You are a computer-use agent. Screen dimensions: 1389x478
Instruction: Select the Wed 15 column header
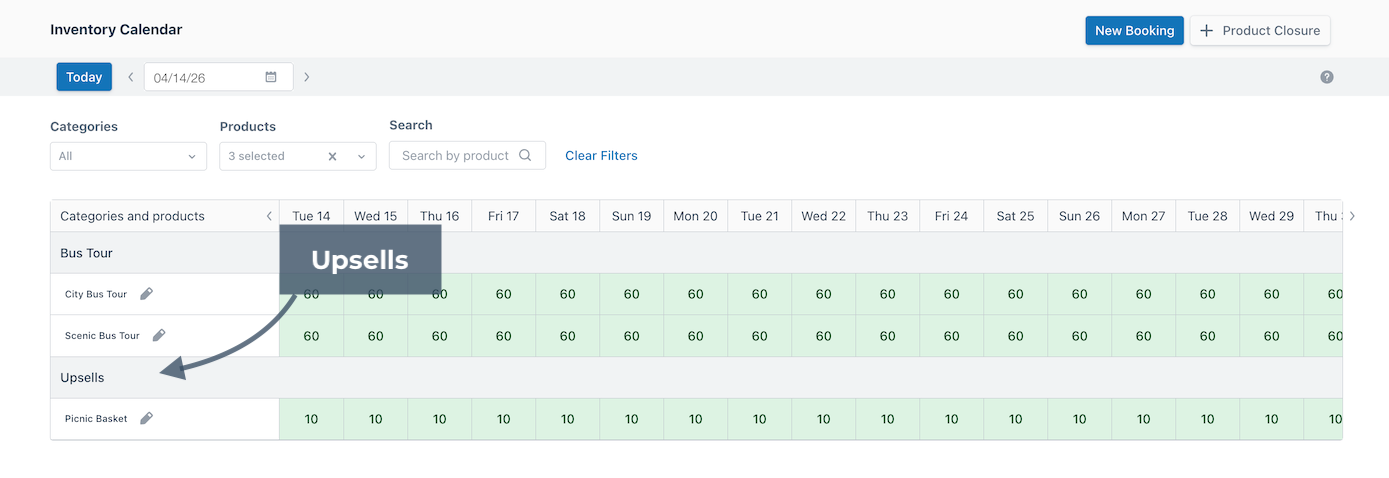click(375, 216)
